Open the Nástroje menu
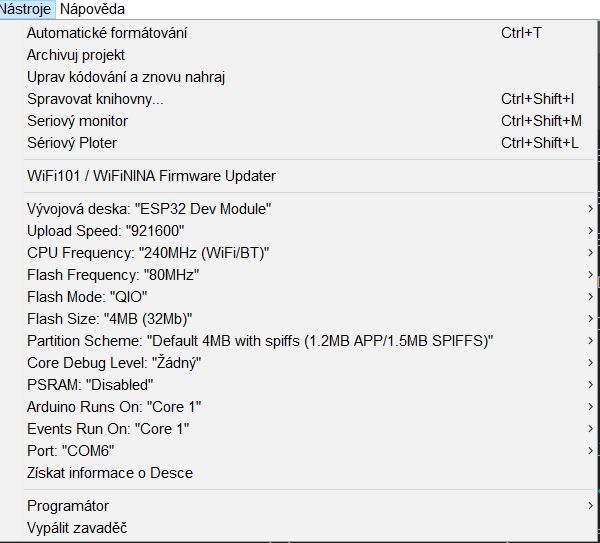 tap(25, 9)
